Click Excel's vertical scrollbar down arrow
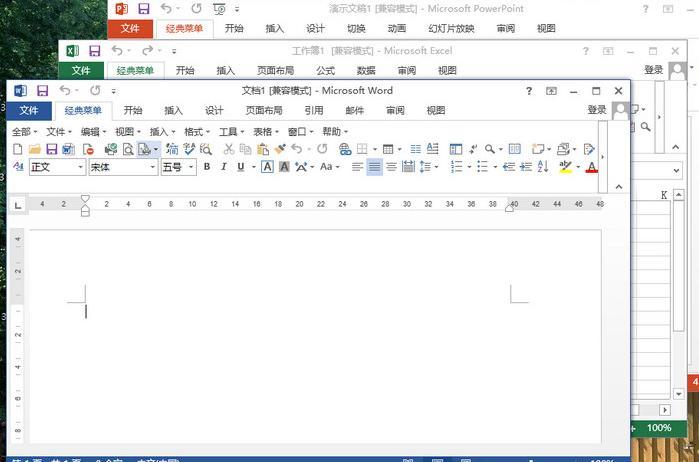This screenshot has height=462, width=699. [678, 394]
